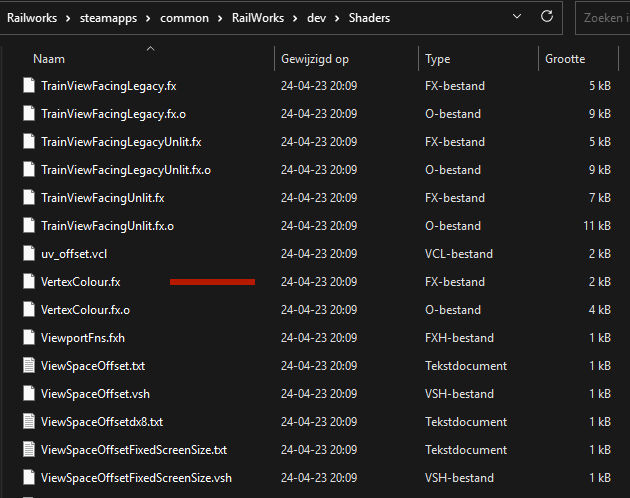Select the TrainViewFacingUnlit.fx.o file
630x498 pixels.
click(107, 226)
